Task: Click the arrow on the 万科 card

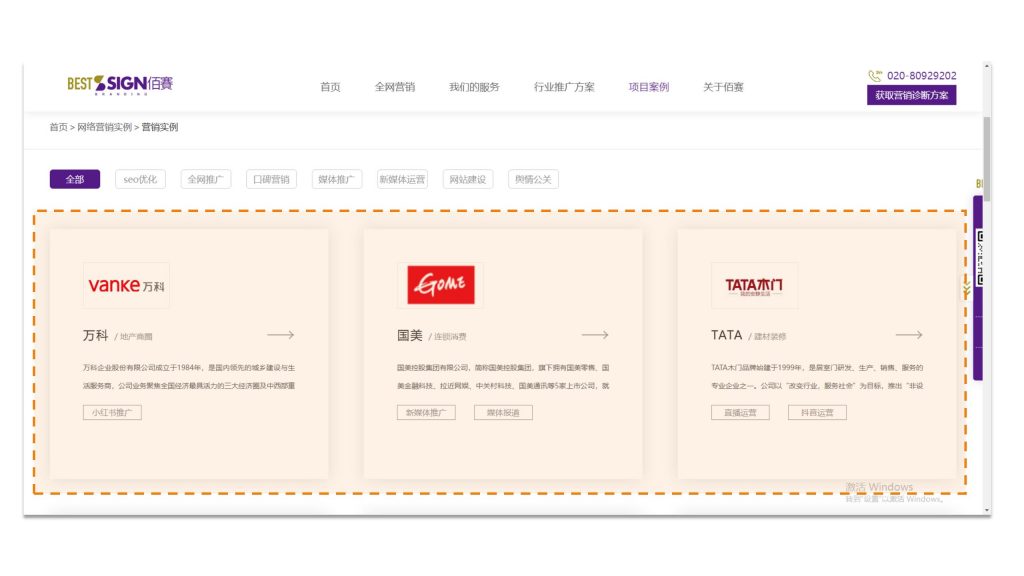Action: point(281,335)
